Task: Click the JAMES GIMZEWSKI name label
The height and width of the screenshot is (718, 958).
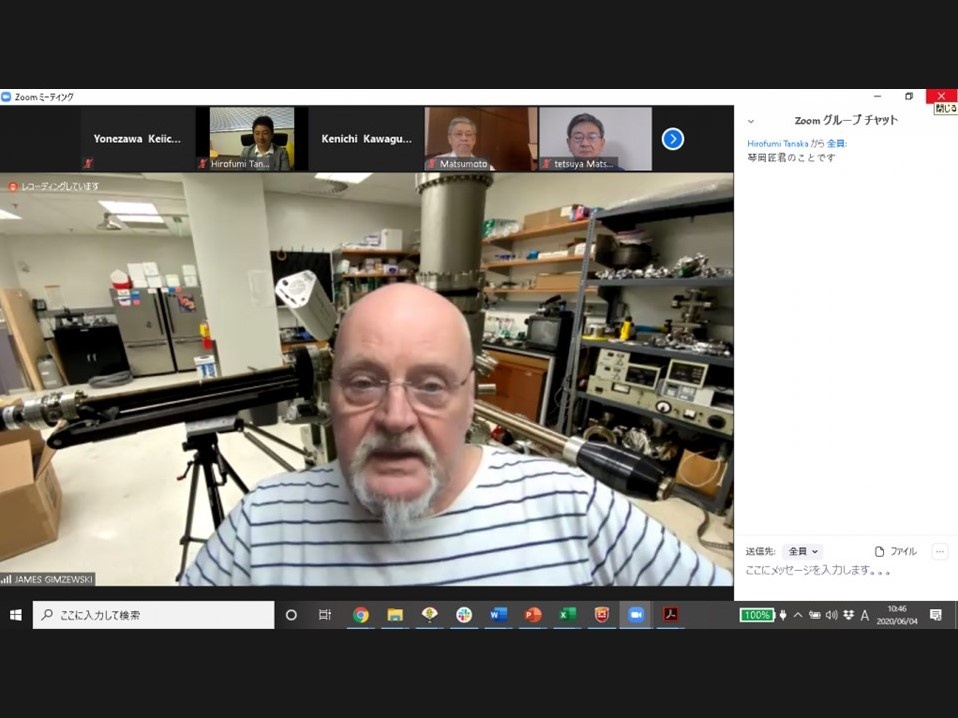Action: tap(53, 579)
